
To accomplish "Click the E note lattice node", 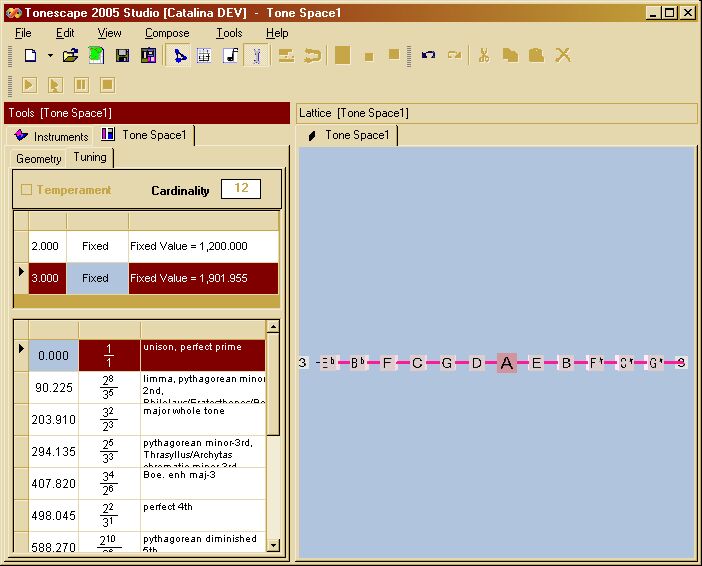I will coord(536,363).
